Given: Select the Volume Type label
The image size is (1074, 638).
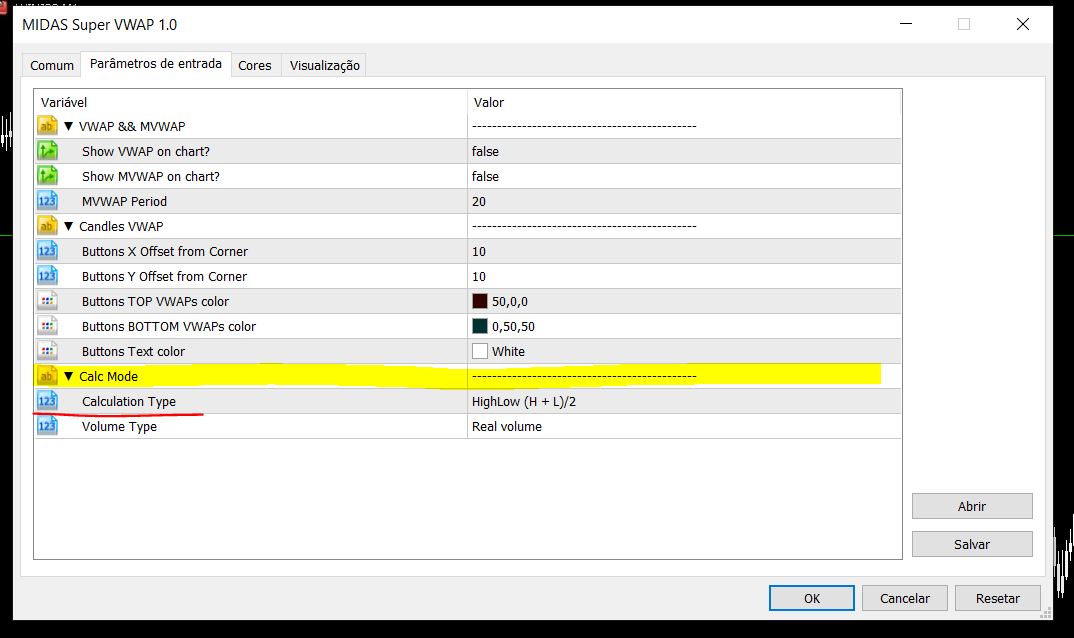Looking at the screenshot, I should coord(119,426).
